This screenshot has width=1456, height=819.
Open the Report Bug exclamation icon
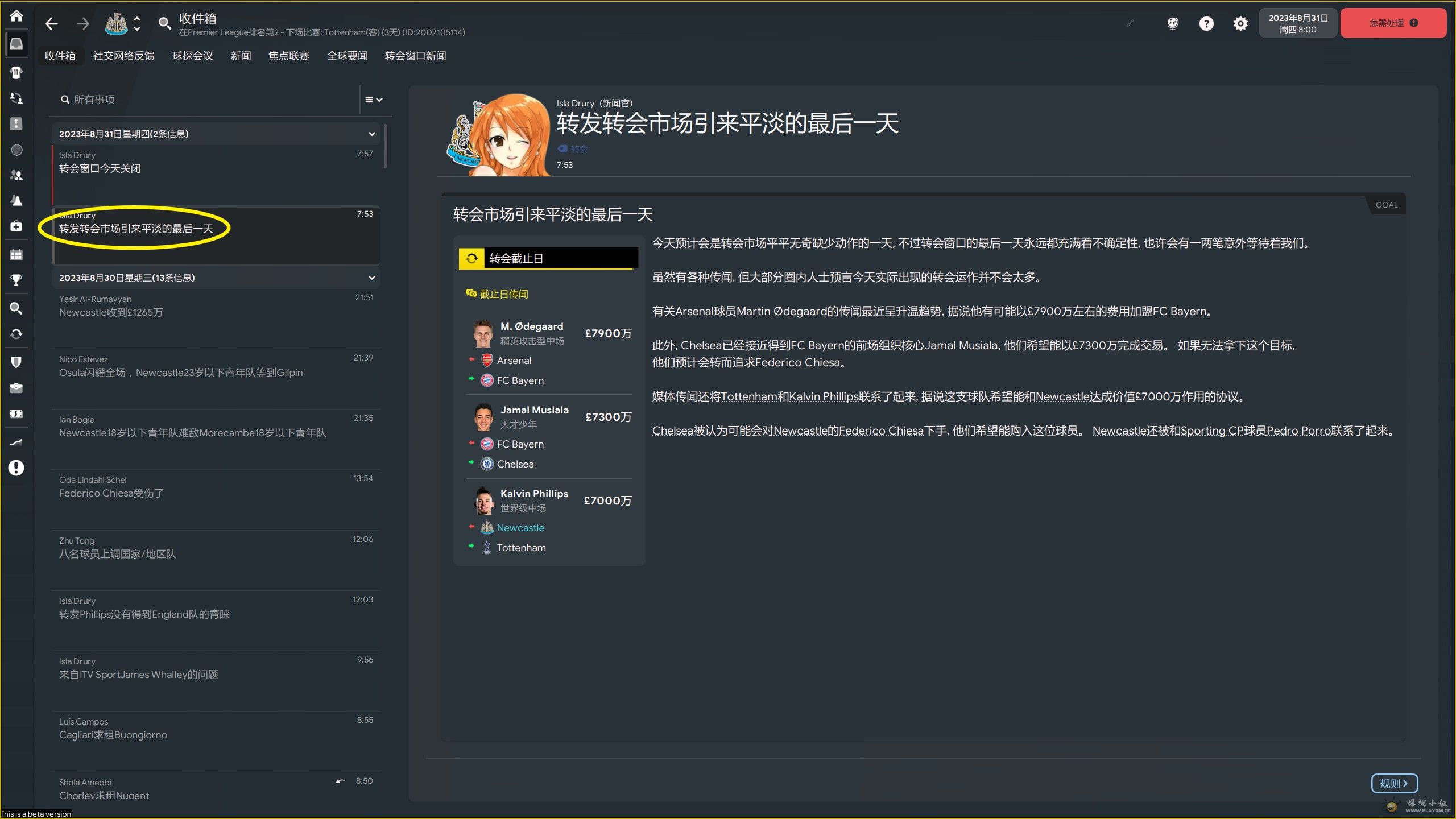tap(16, 468)
